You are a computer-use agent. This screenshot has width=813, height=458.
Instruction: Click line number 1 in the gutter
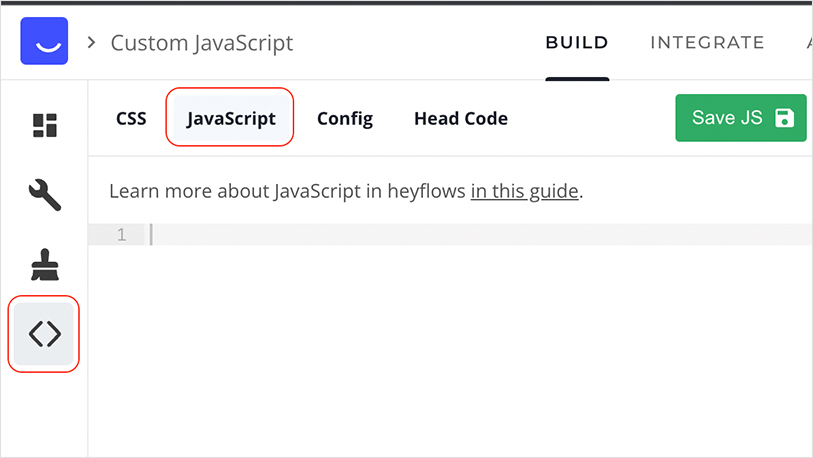tap(121, 235)
